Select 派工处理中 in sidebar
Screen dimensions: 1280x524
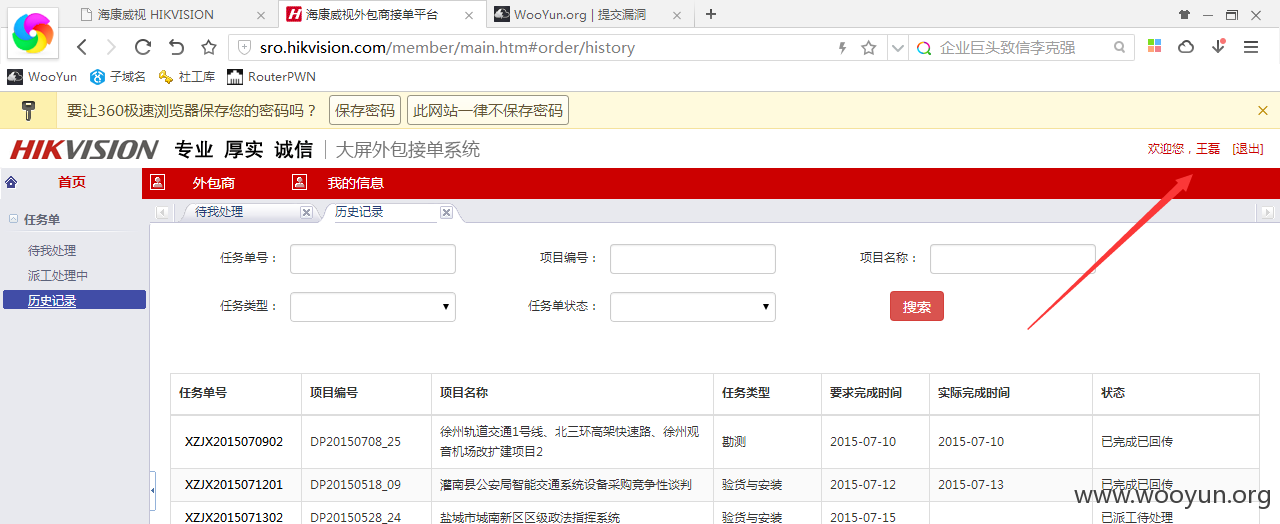[x=58, y=276]
